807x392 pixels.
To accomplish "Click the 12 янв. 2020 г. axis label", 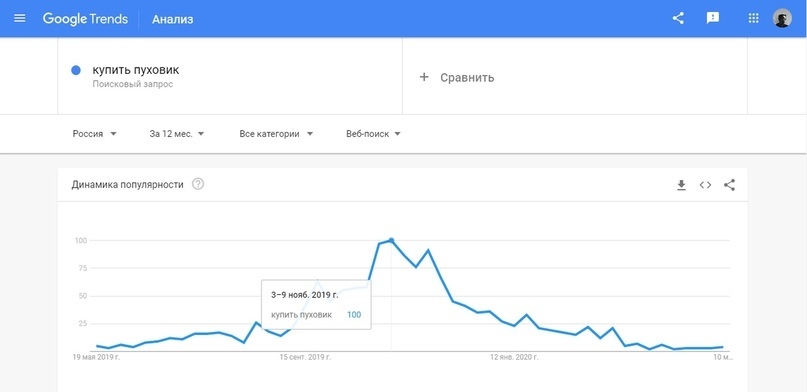I will pos(514,357).
